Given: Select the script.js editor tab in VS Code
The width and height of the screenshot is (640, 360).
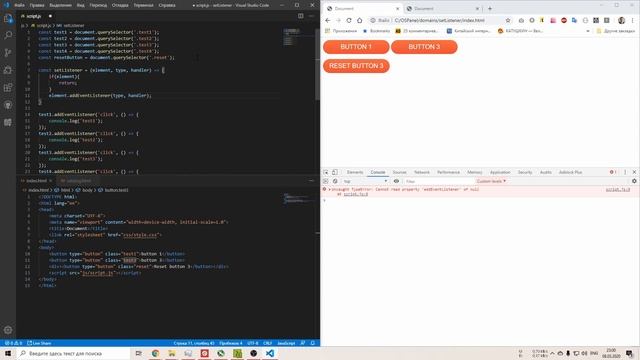Looking at the screenshot, I should point(34,16).
